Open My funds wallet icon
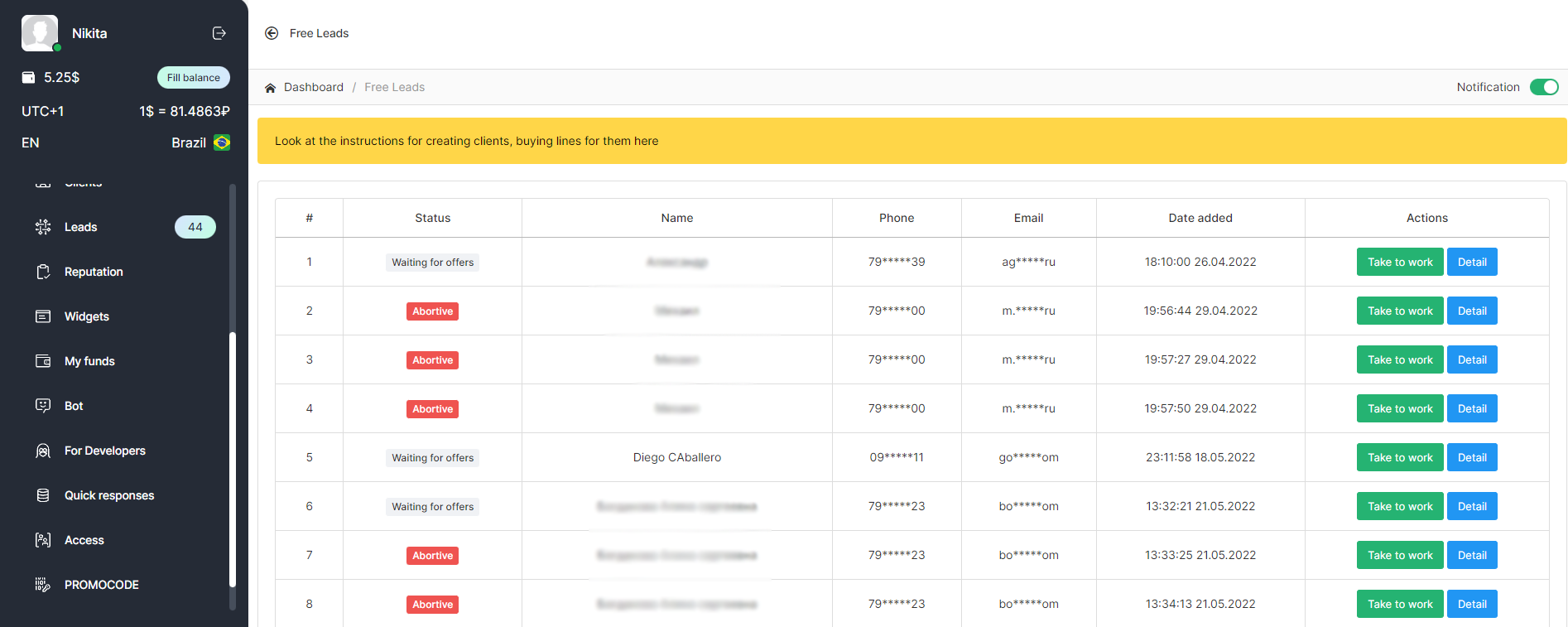 tap(43, 361)
